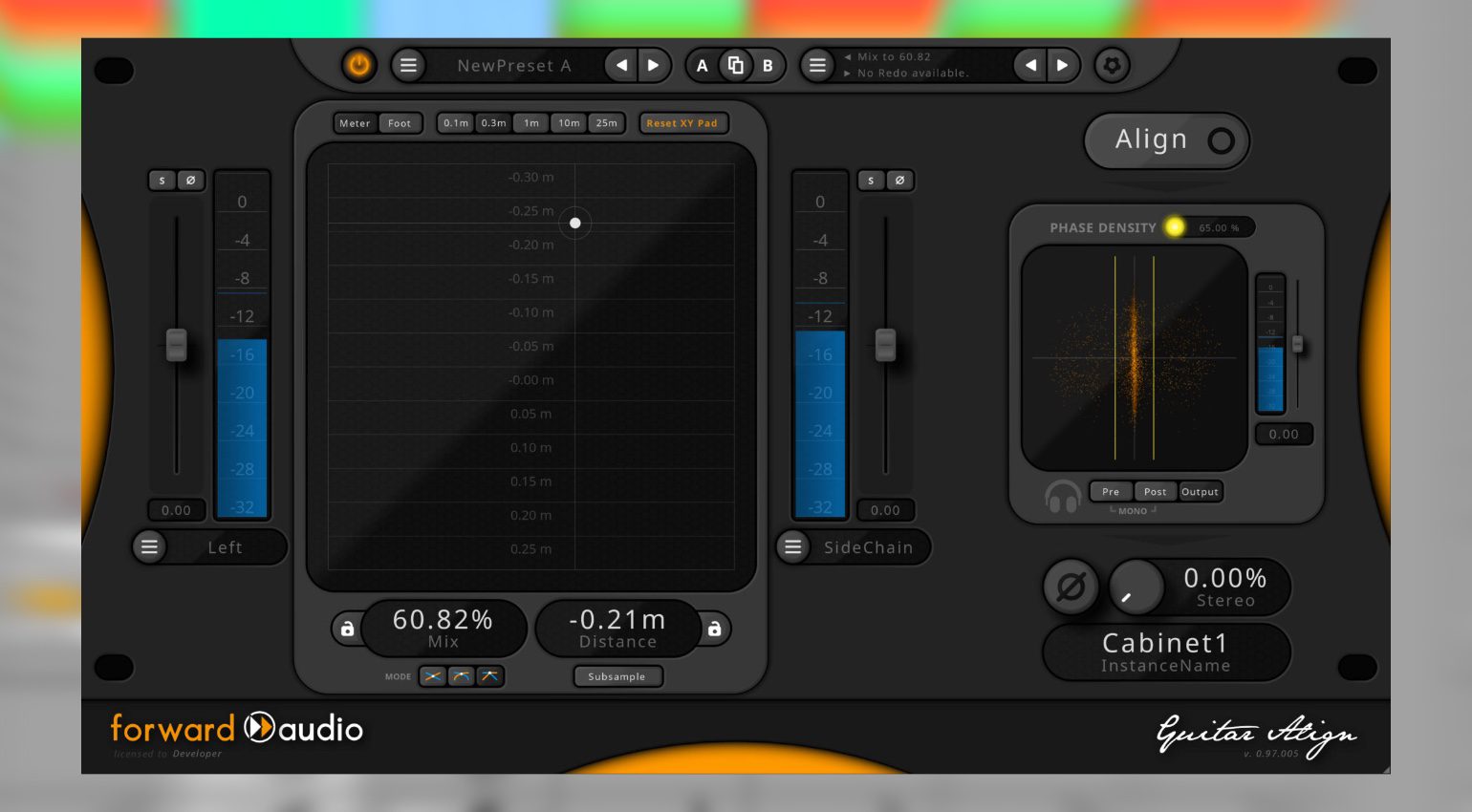This screenshot has height=812, width=1472.
Task: Toggle the orange plugin power button
Action: (359, 65)
